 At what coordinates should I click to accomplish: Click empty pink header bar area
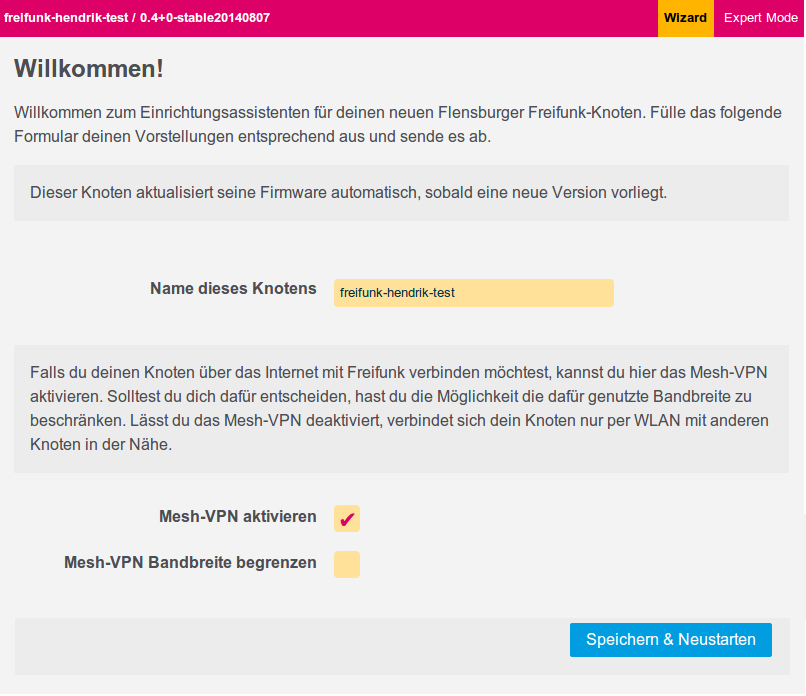(x=460, y=18)
